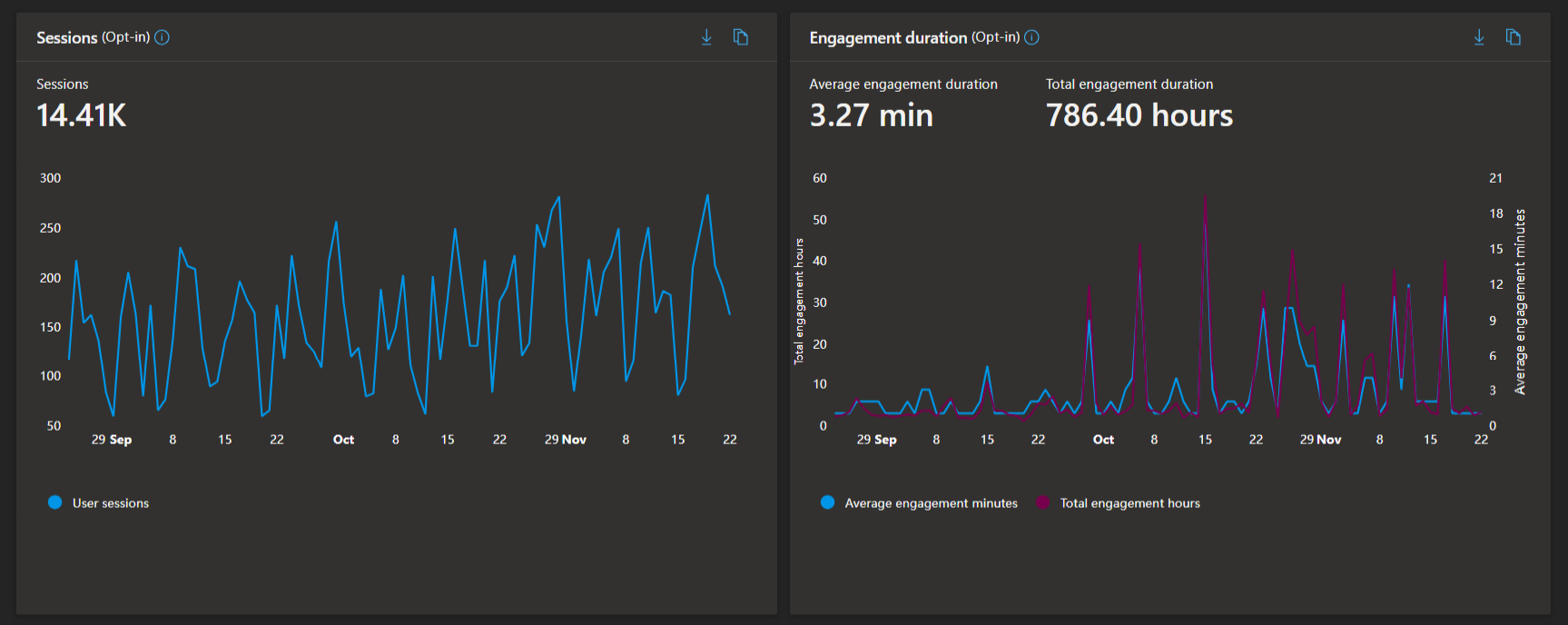Copy the Engagement duration chart
1568x625 pixels.
point(1514,37)
